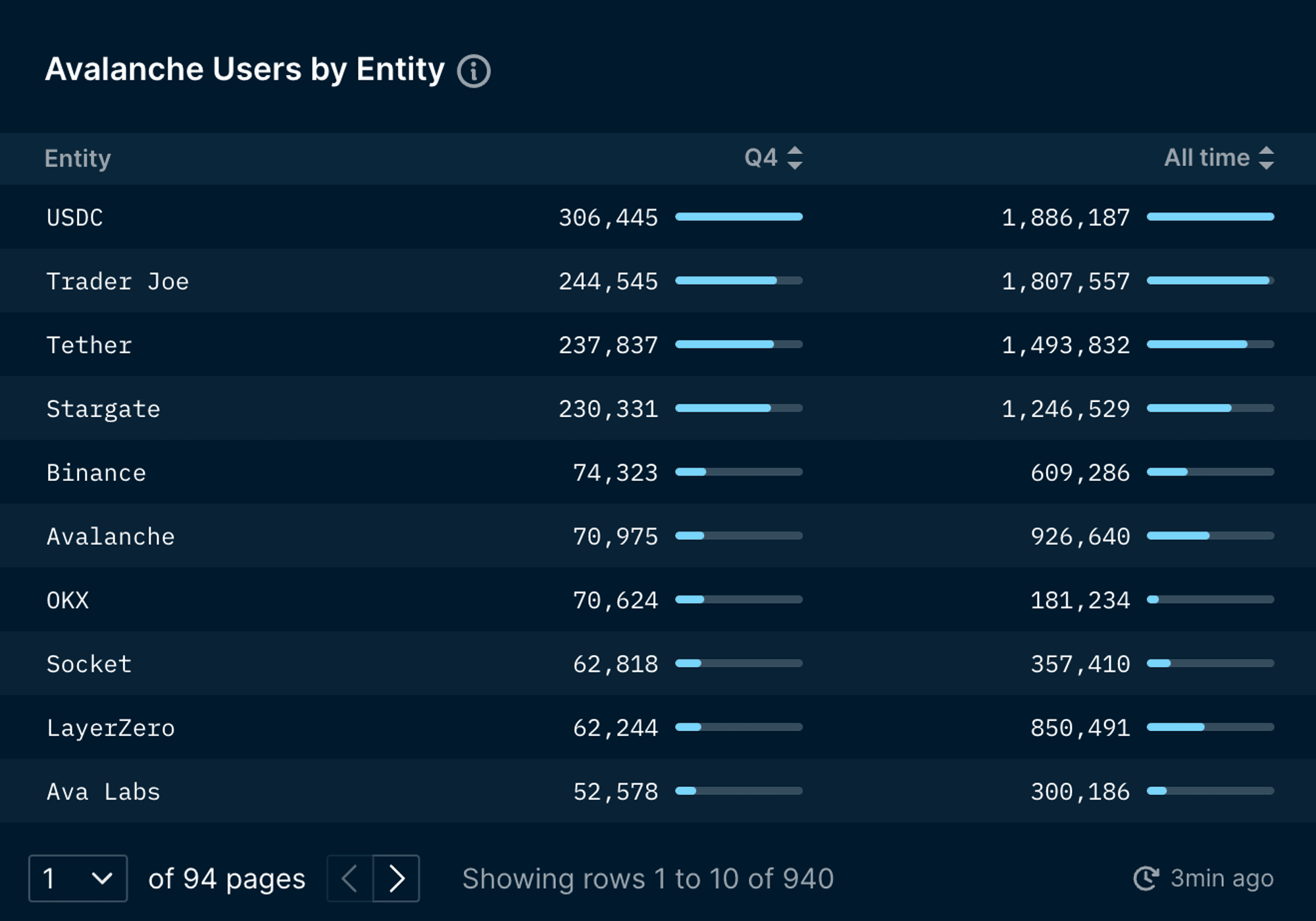Click USDC's Q4 progress bar
The height and width of the screenshot is (921, 1316).
739,216
